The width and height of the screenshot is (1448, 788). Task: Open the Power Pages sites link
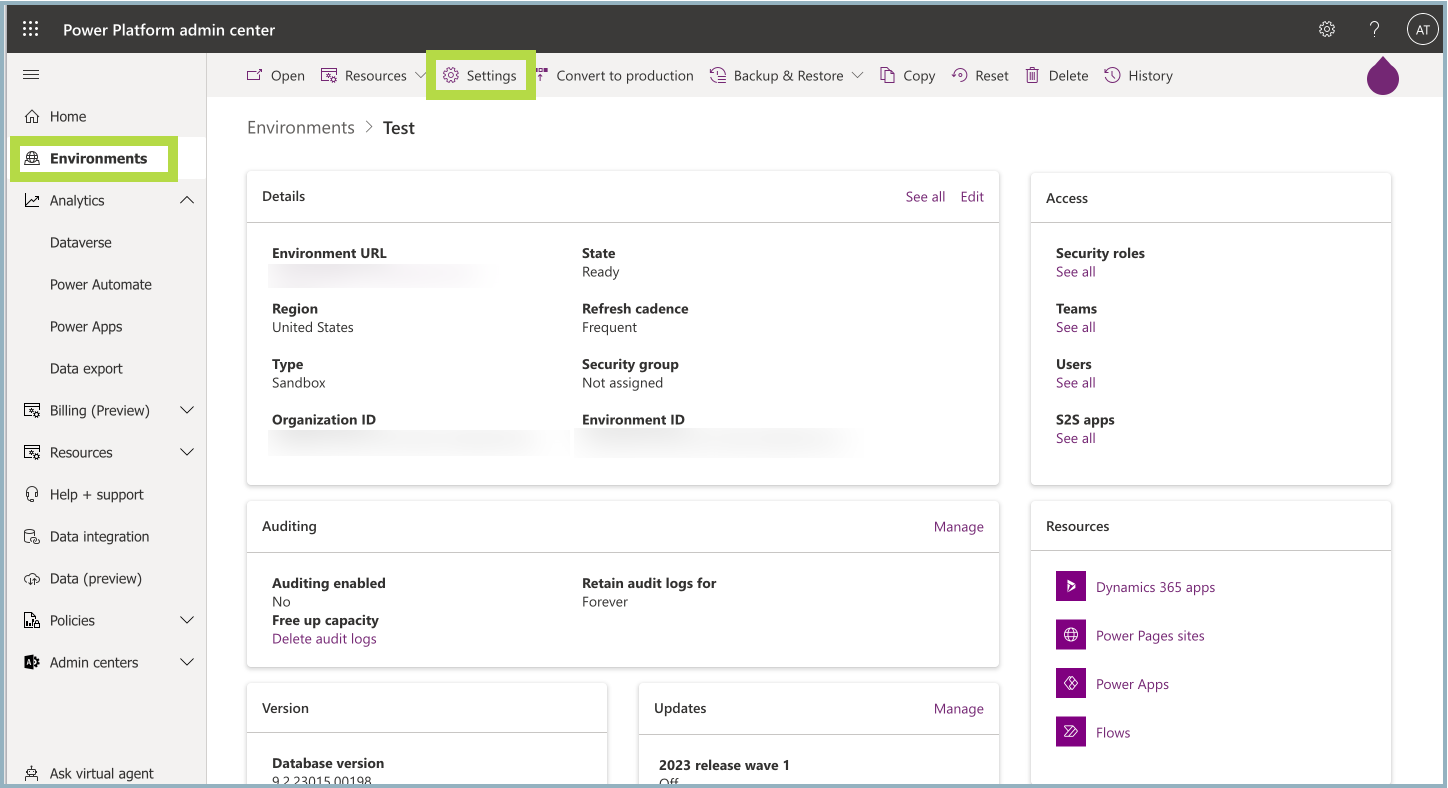click(x=1150, y=635)
